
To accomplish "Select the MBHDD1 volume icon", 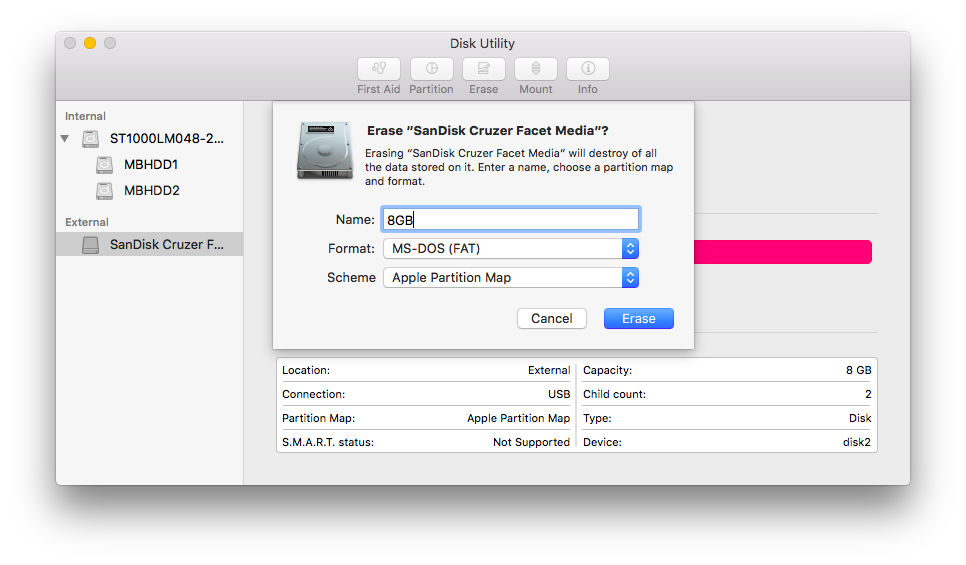I will click(104, 165).
